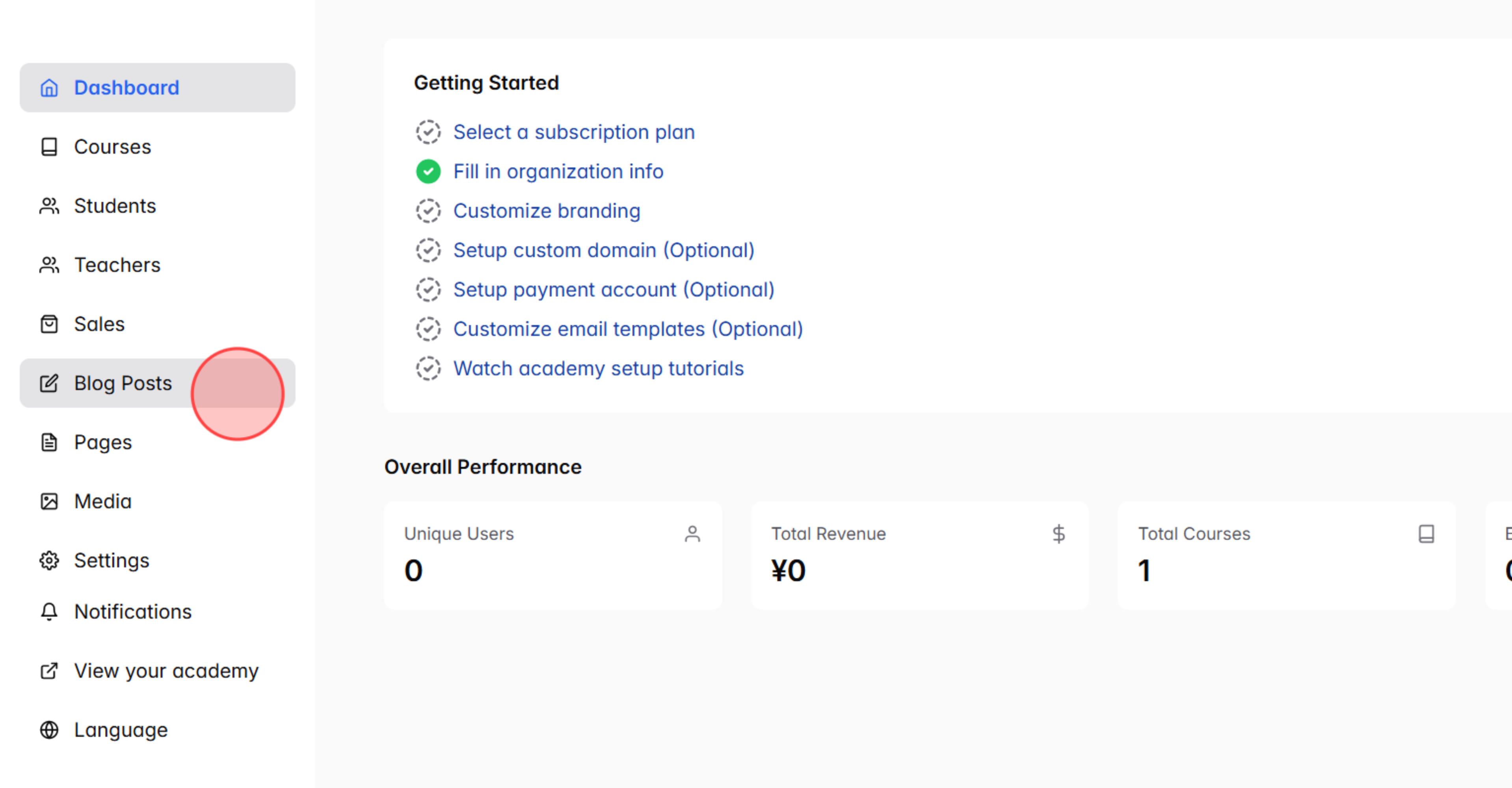
Task: Click the external link icon near View your academy
Action: [x=49, y=671]
